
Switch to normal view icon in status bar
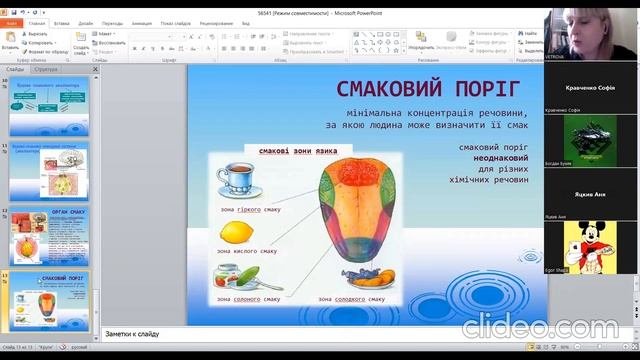pyautogui.click(x=531, y=347)
